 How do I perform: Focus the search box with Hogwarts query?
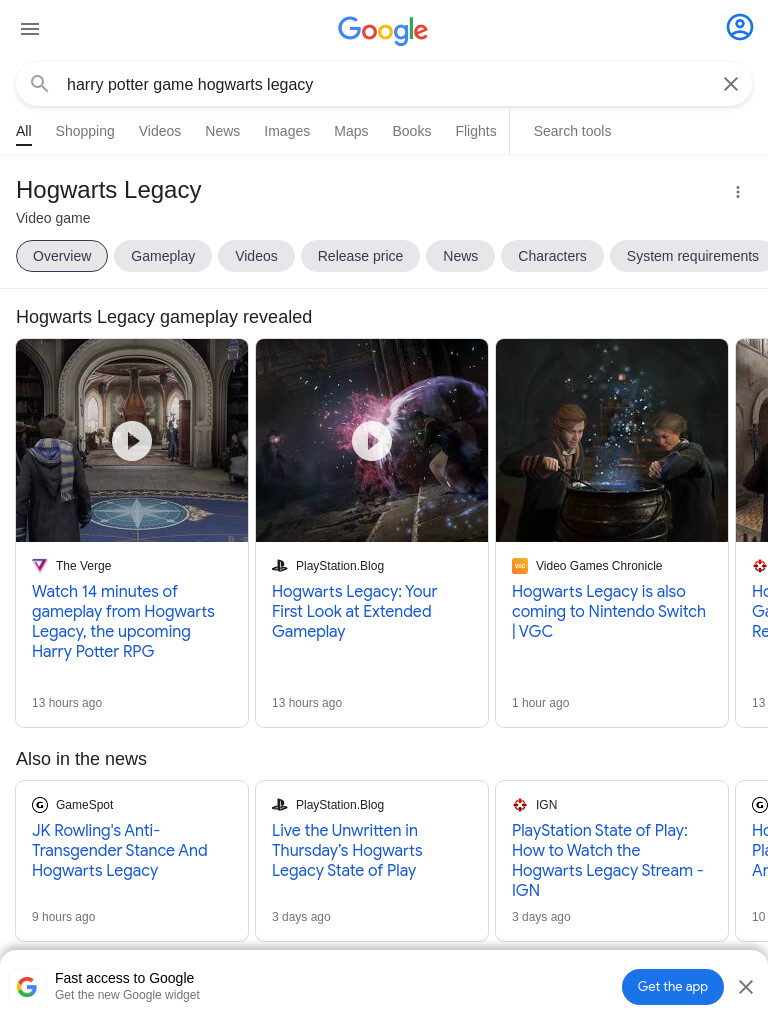[x=384, y=84]
